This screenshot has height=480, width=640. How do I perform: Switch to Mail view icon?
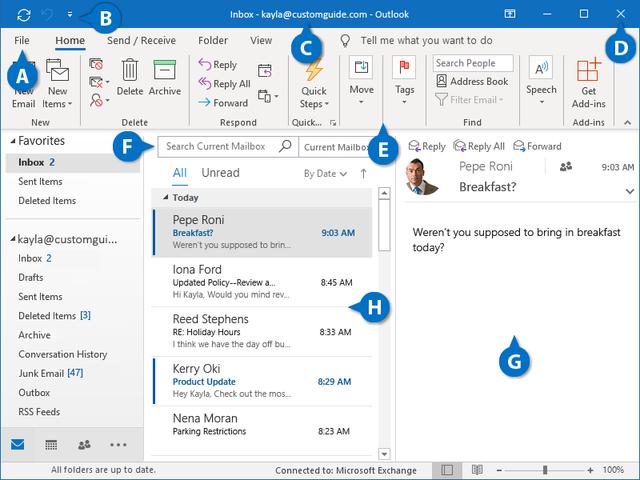coord(18,444)
